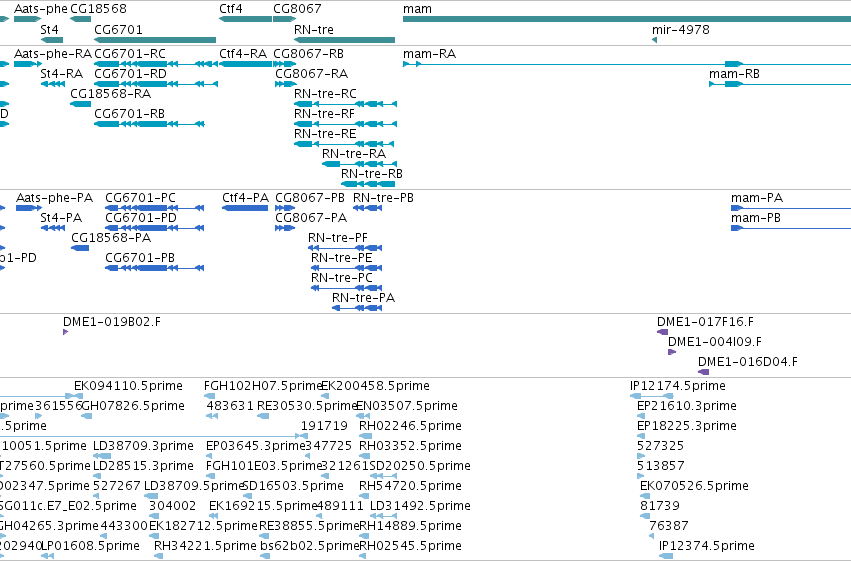Click the Ctf4 gene arrow
Image resolution: width=851 pixels, height=561 pixels.
tap(245, 19)
